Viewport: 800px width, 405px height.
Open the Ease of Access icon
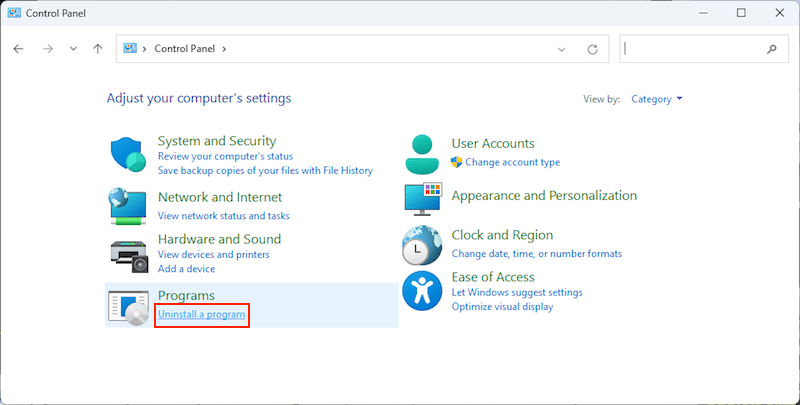point(422,291)
